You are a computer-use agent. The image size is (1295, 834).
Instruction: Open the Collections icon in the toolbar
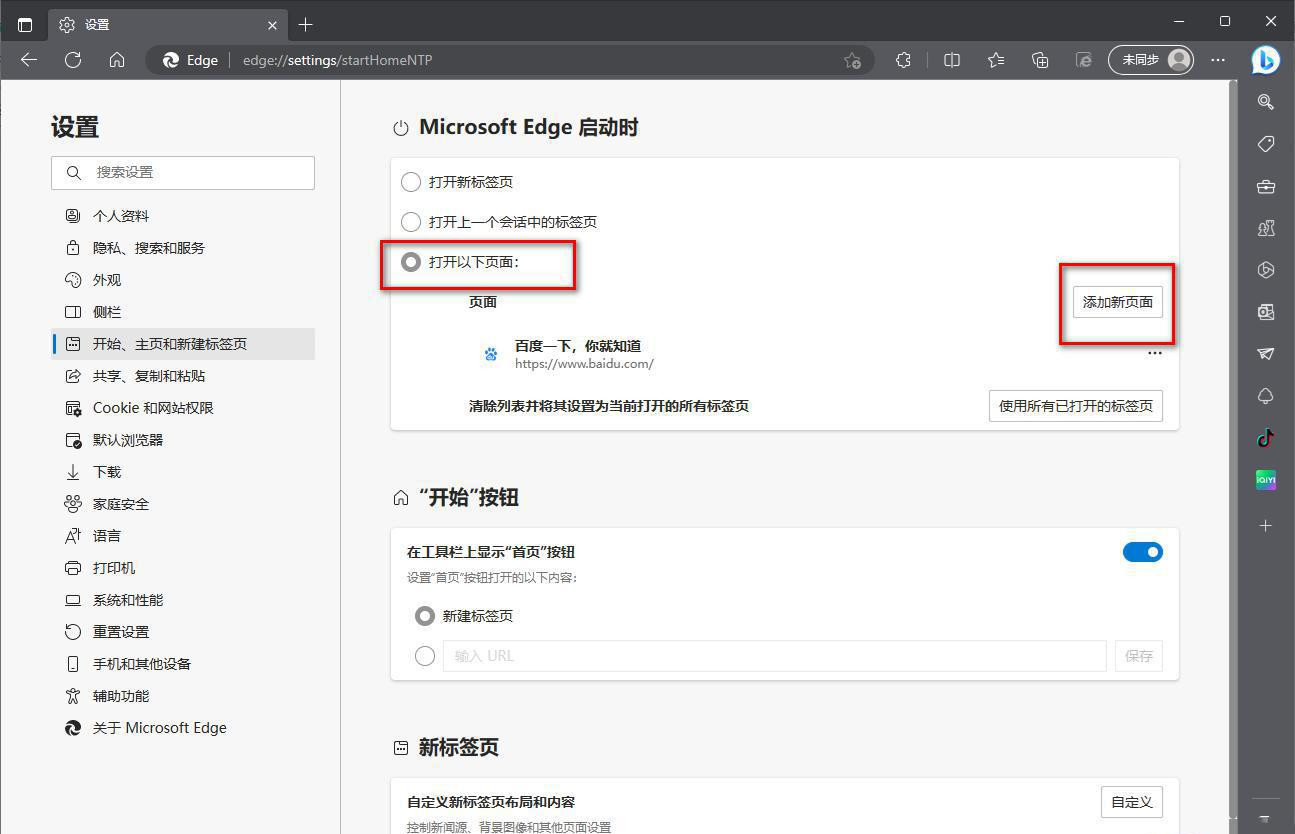pyautogui.click(x=1040, y=60)
